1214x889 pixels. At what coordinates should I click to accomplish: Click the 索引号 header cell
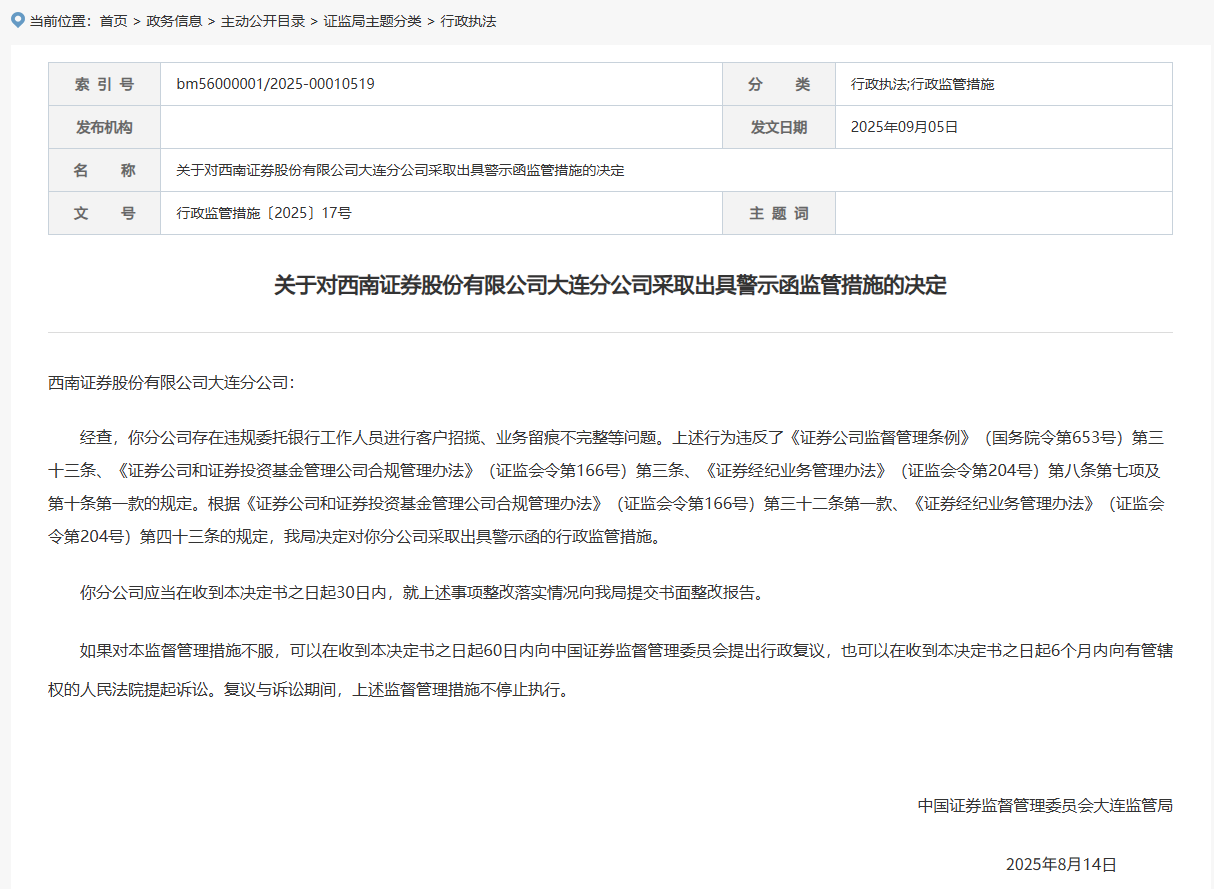coord(104,84)
